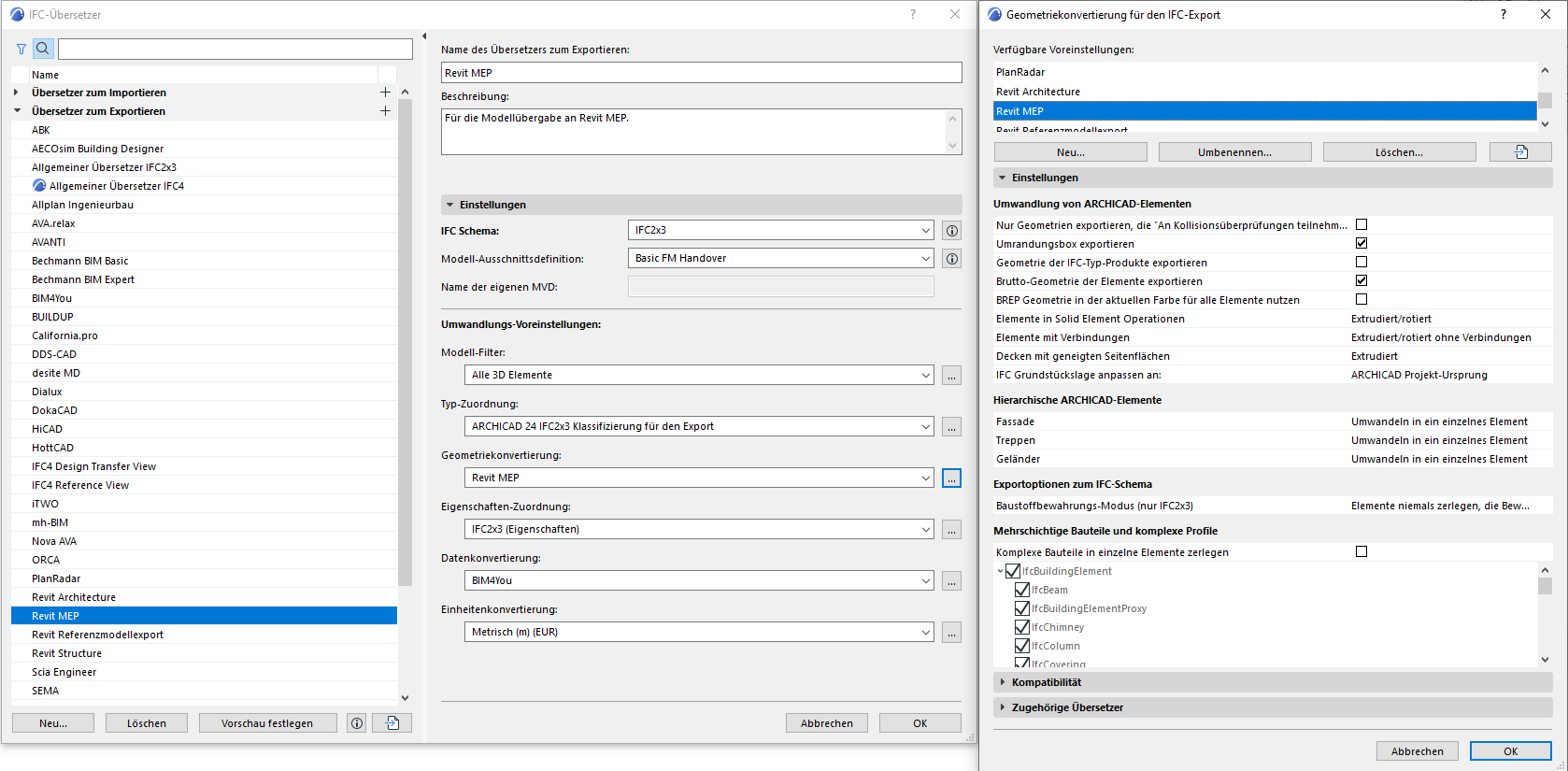Click the translator search input field
Image resolution: width=1568 pixels, height=771 pixels.
pos(235,49)
